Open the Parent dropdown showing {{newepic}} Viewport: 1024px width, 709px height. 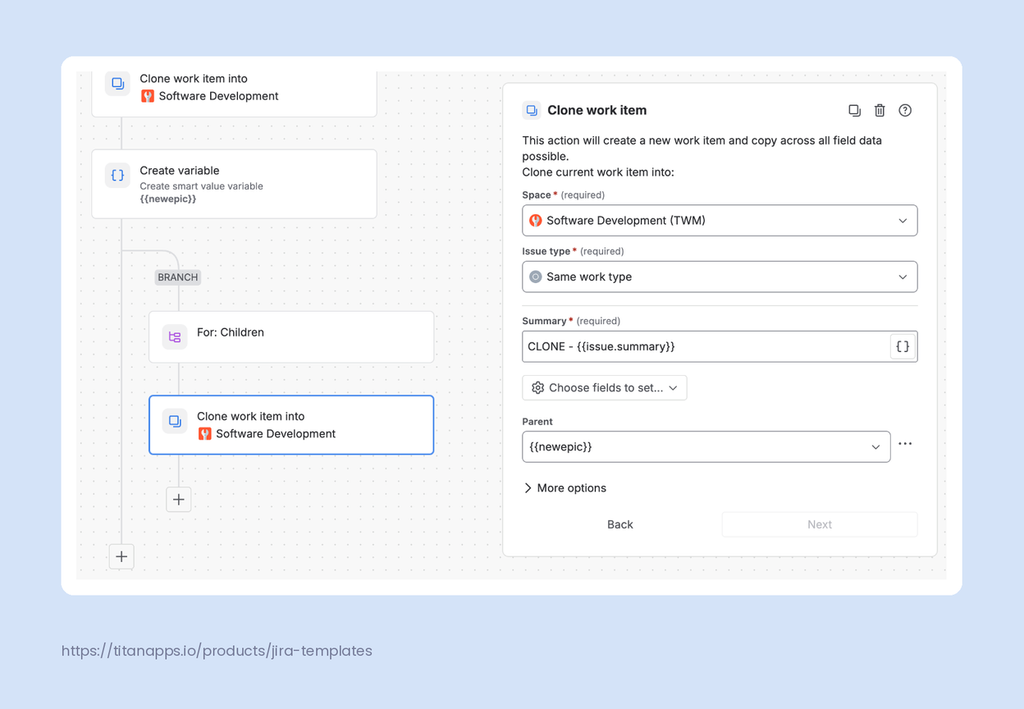pos(706,447)
